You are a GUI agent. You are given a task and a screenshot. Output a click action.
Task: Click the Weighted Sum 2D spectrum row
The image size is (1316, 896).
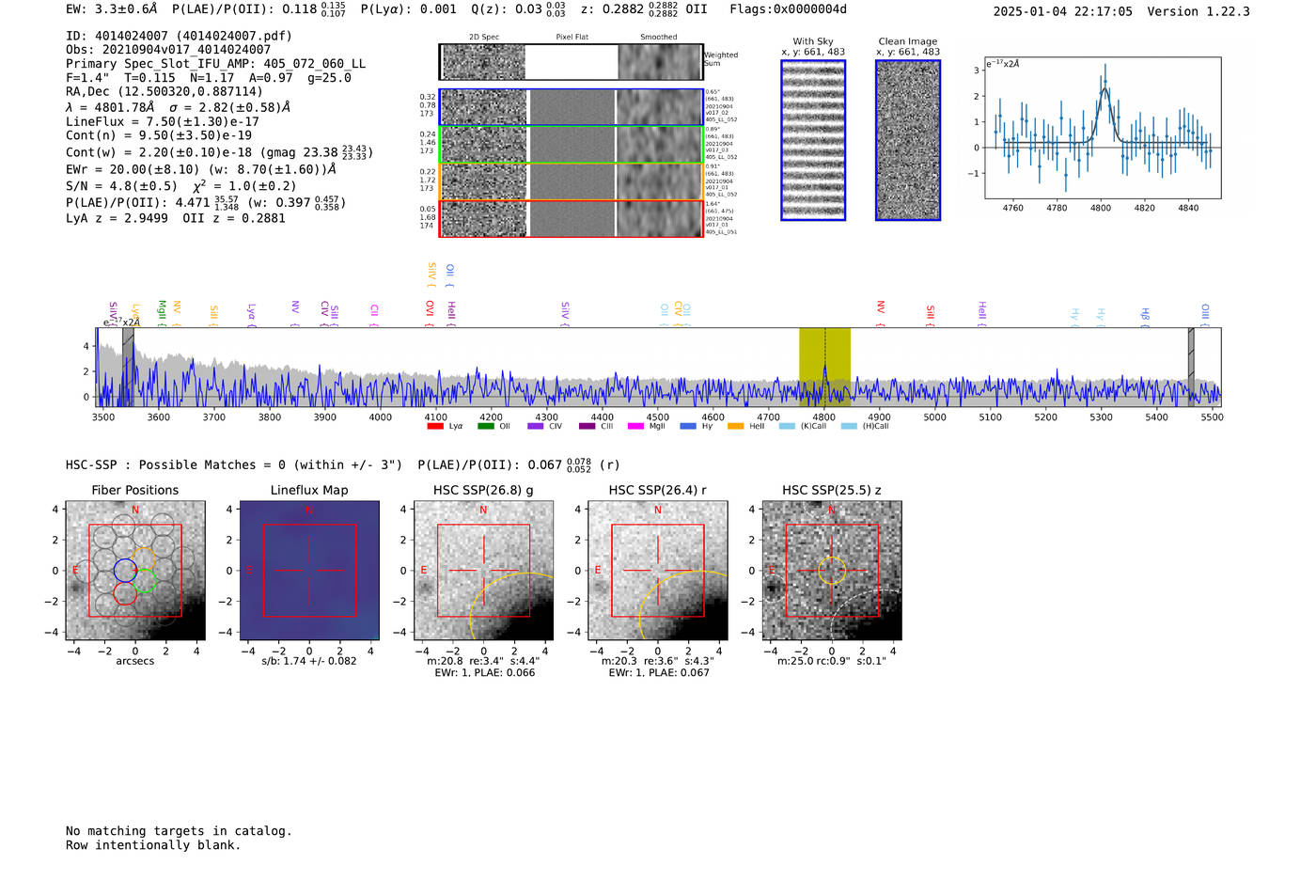[571, 62]
